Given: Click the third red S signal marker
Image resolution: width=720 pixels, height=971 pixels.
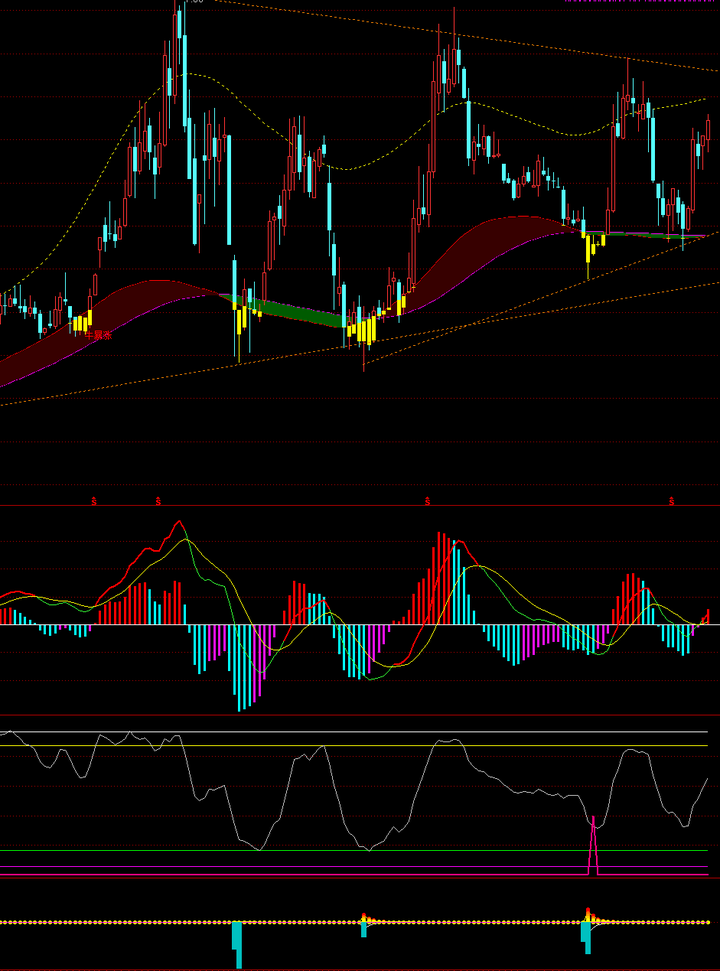Looking at the screenshot, I should (426, 499).
